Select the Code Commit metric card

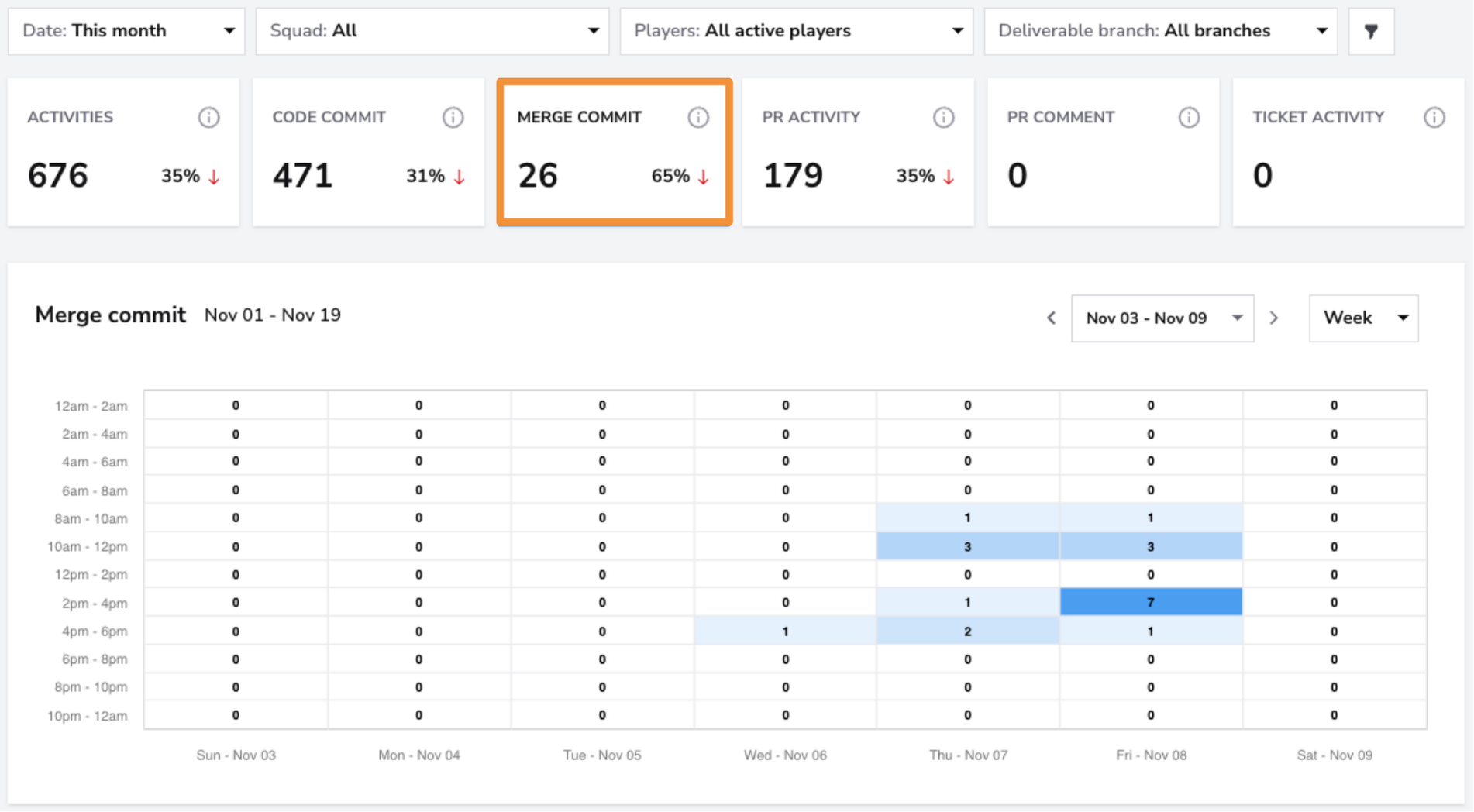point(368,152)
